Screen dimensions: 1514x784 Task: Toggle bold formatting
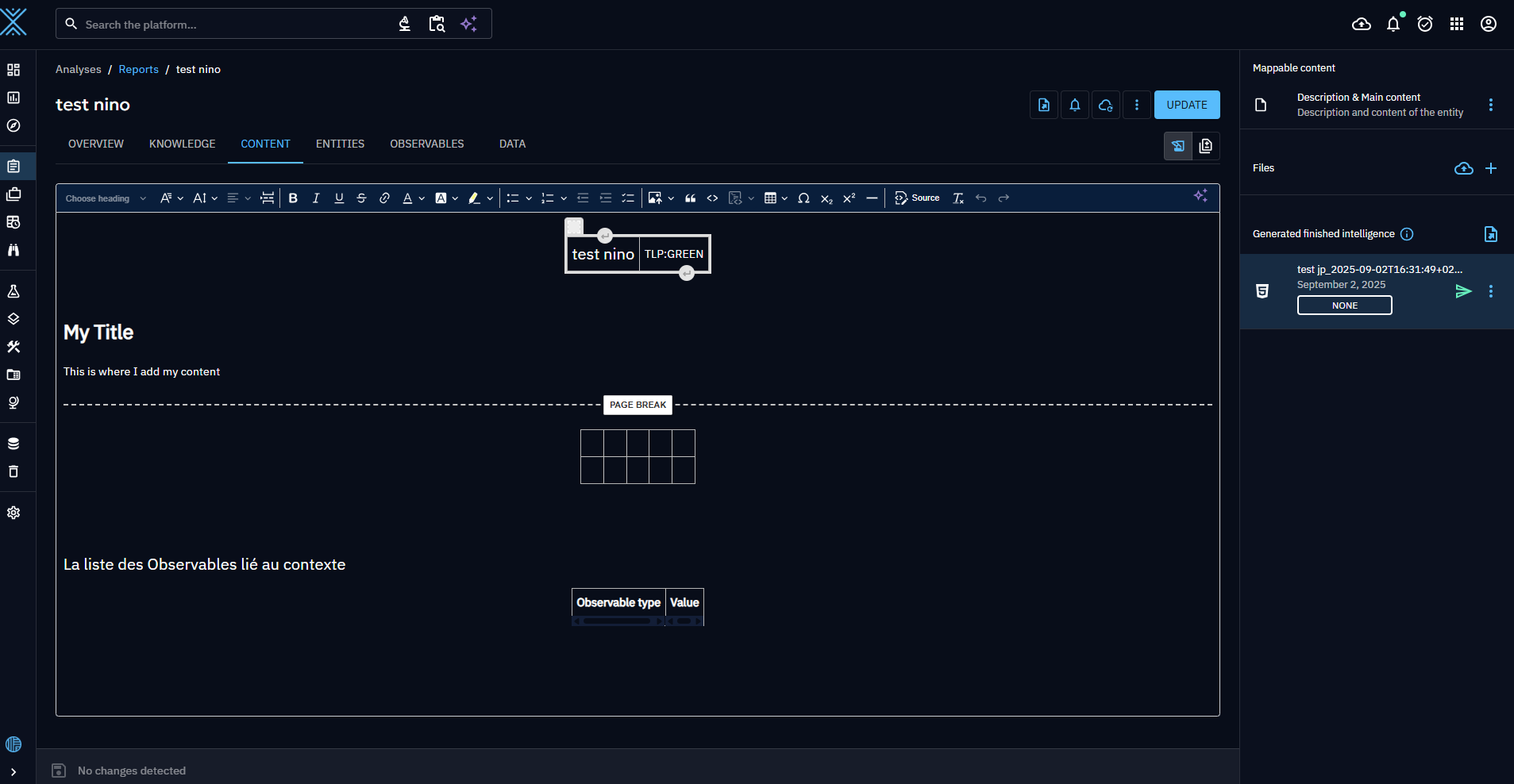293,198
